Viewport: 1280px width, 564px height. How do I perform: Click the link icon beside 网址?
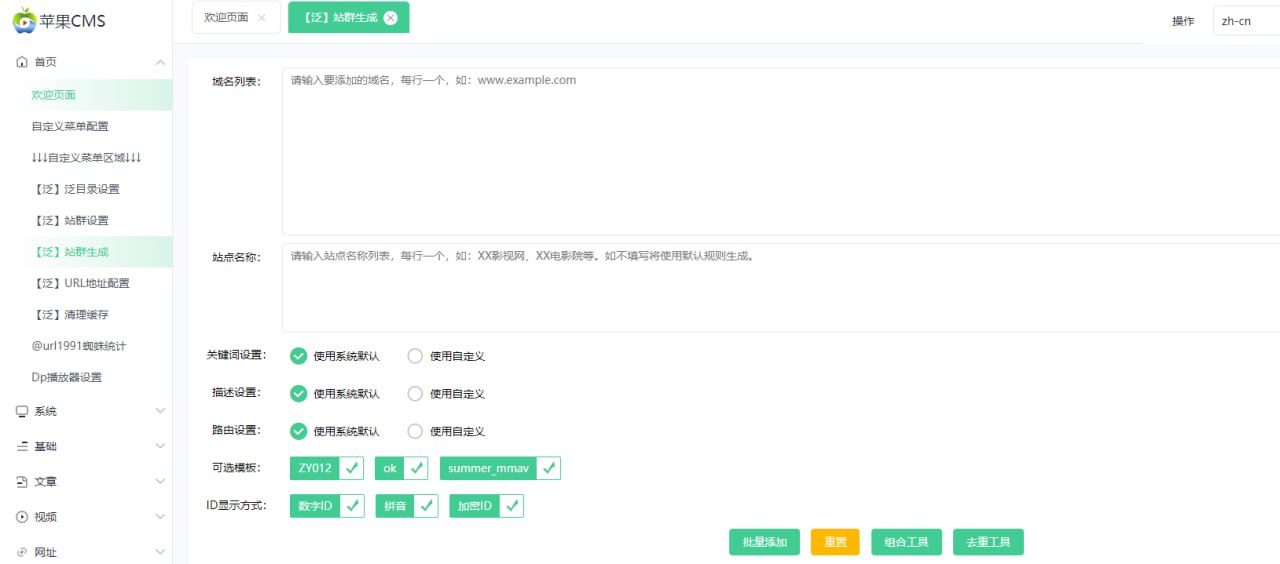[22, 552]
